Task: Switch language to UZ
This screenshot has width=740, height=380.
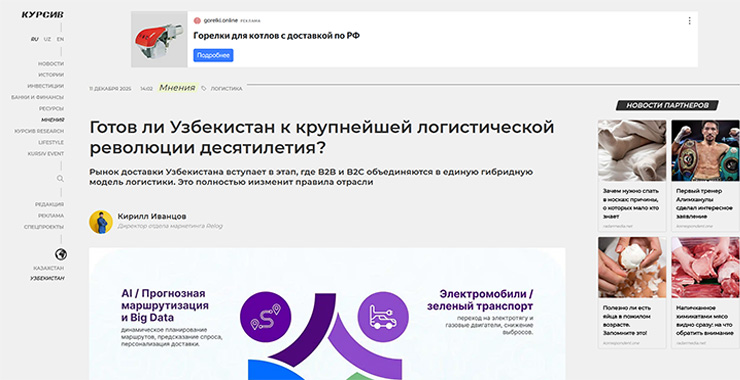Action: coord(47,39)
